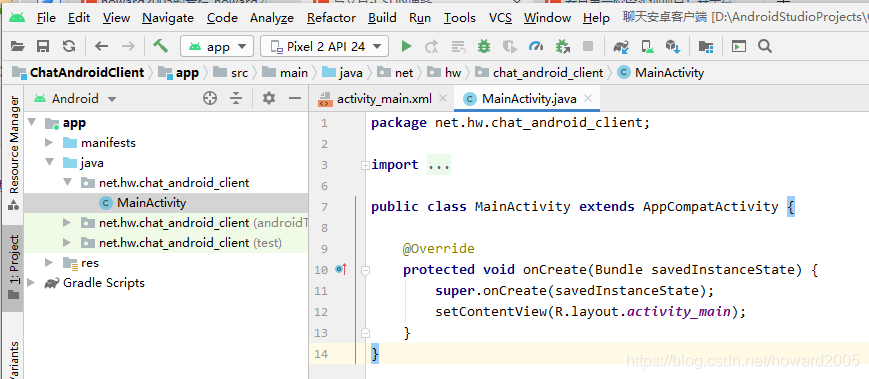Viewport: 869px width, 379px height.
Task: Toggle the 1: Project tool window
Action: [13, 268]
